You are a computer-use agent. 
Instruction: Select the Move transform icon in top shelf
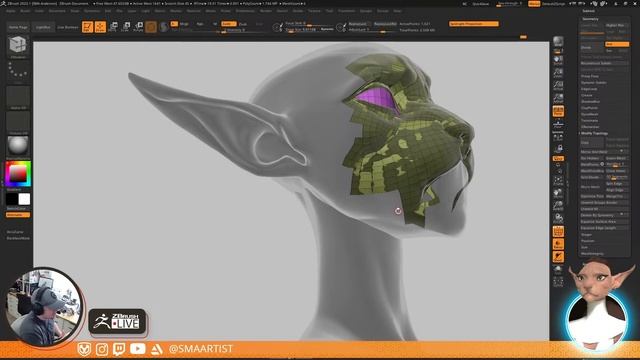coord(113,27)
